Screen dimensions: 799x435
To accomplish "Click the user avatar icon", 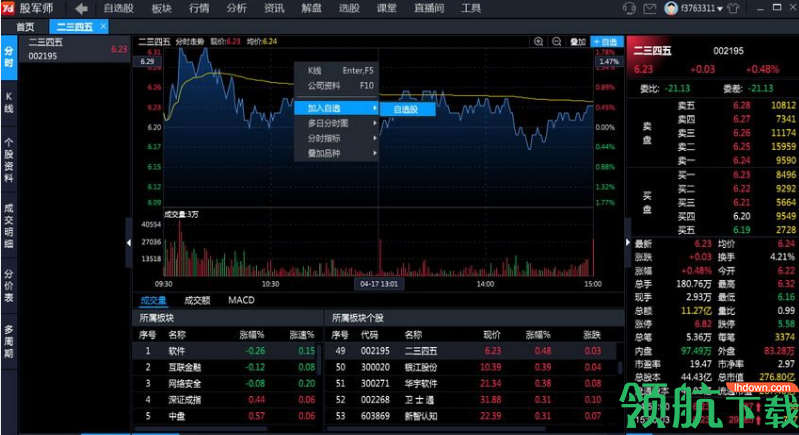I will [x=671, y=8].
